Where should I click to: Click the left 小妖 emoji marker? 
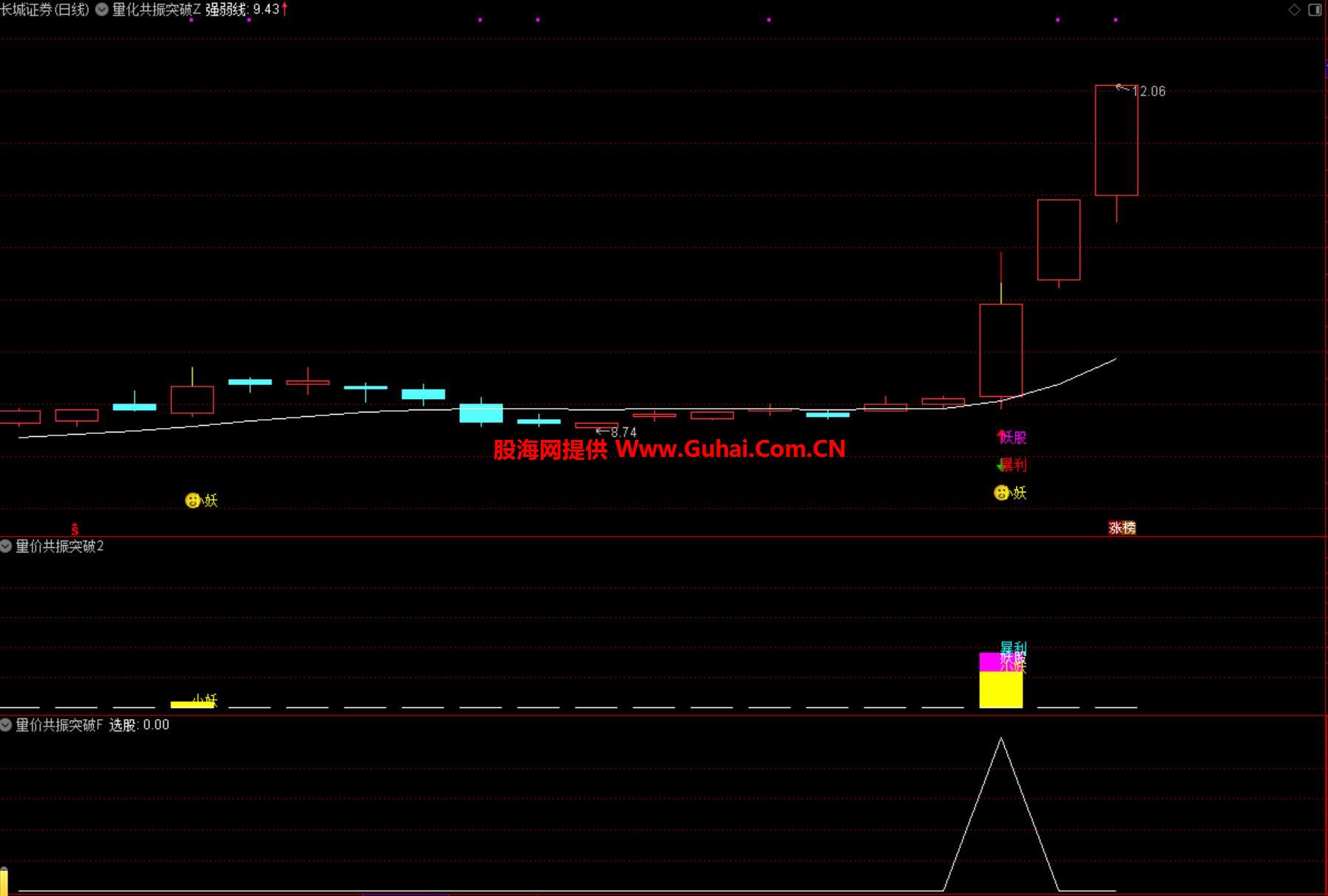(x=193, y=501)
